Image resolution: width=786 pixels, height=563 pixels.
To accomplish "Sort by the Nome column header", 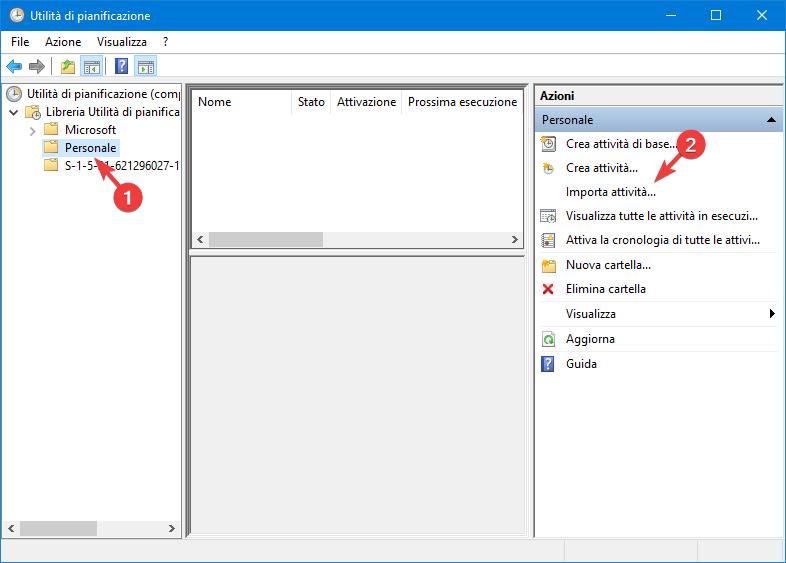I will point(241,102).
